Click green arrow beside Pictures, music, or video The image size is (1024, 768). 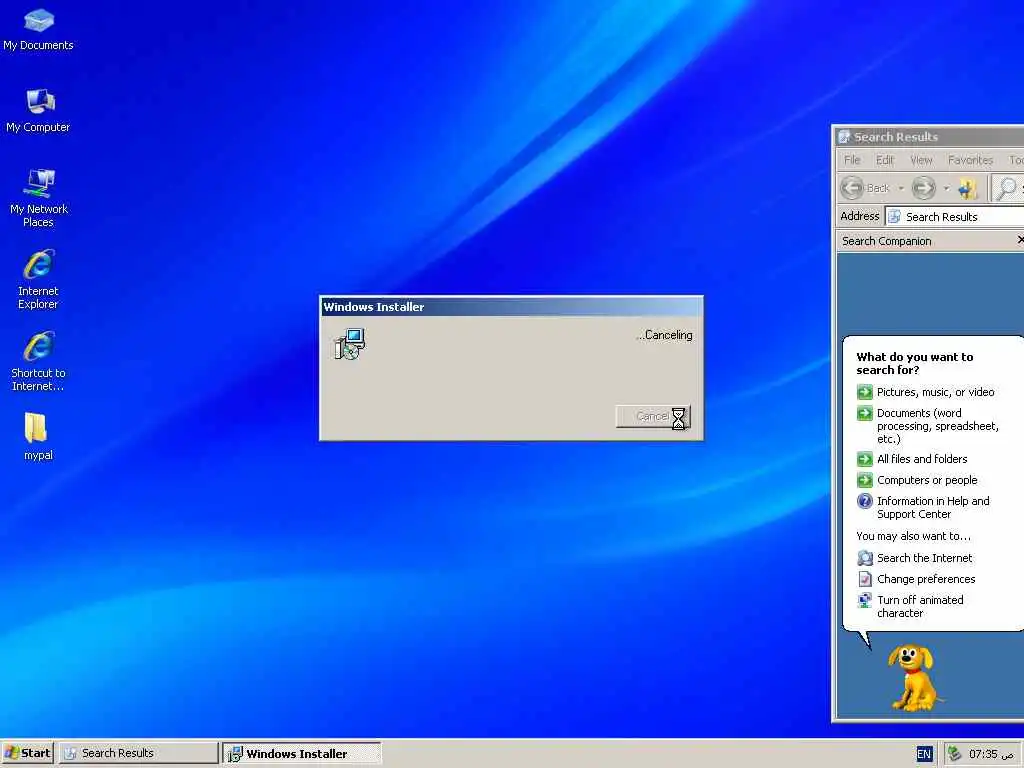point(865,392)
